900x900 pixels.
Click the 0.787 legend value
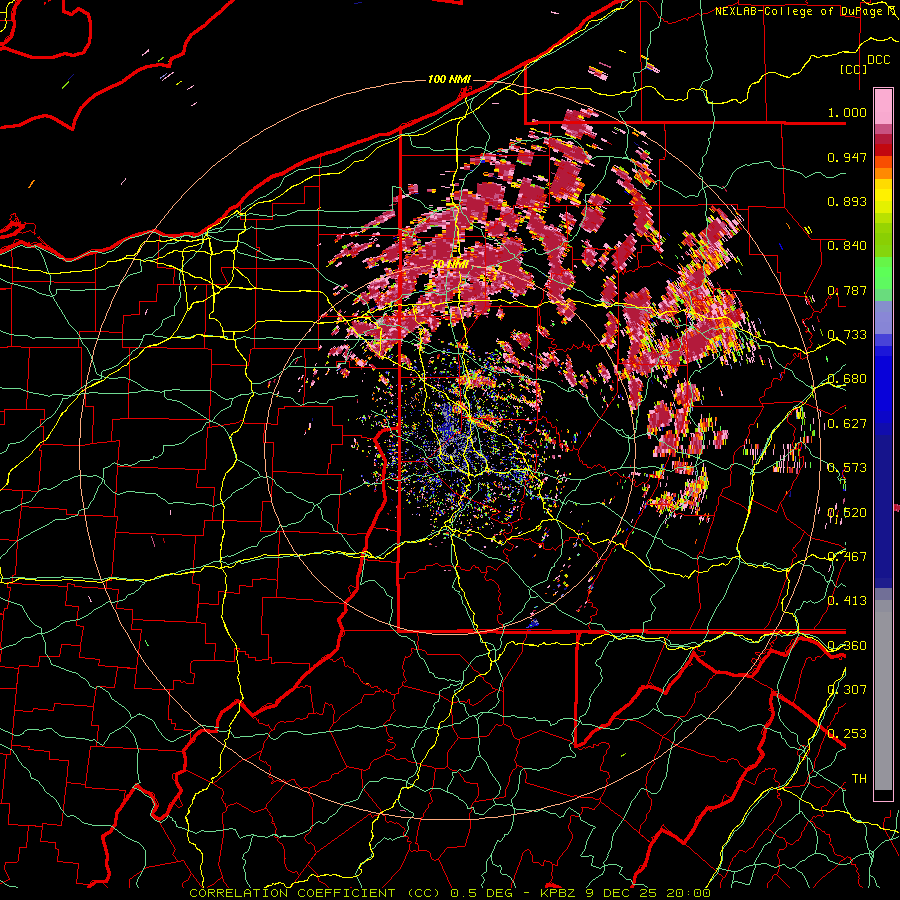click(x=847, y=290)
